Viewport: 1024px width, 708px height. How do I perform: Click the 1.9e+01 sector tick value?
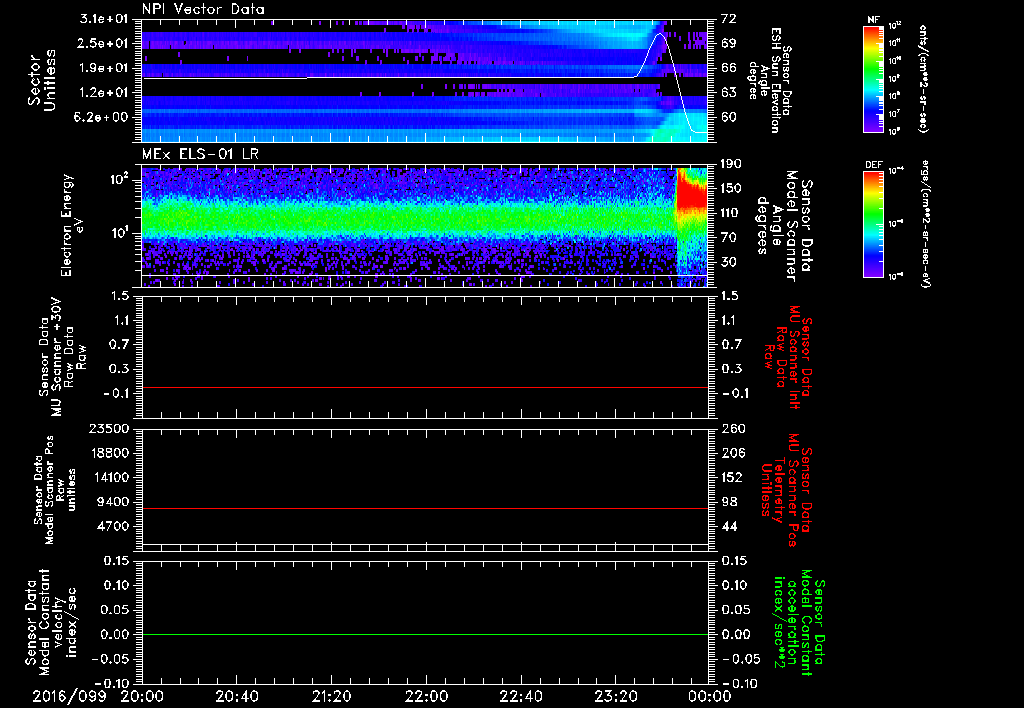(104, 68)
